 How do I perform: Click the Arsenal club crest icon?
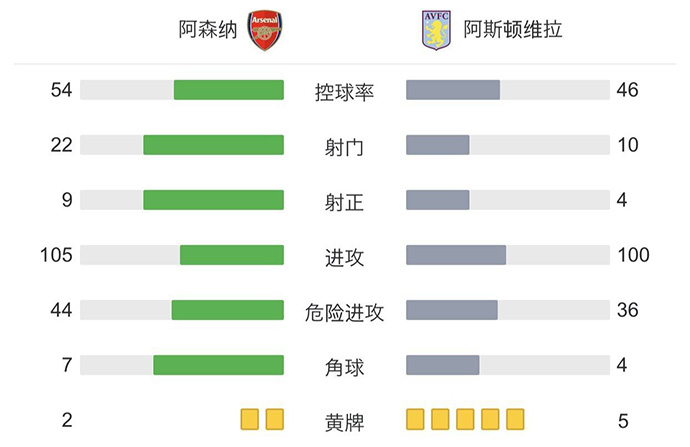point(265,31)
